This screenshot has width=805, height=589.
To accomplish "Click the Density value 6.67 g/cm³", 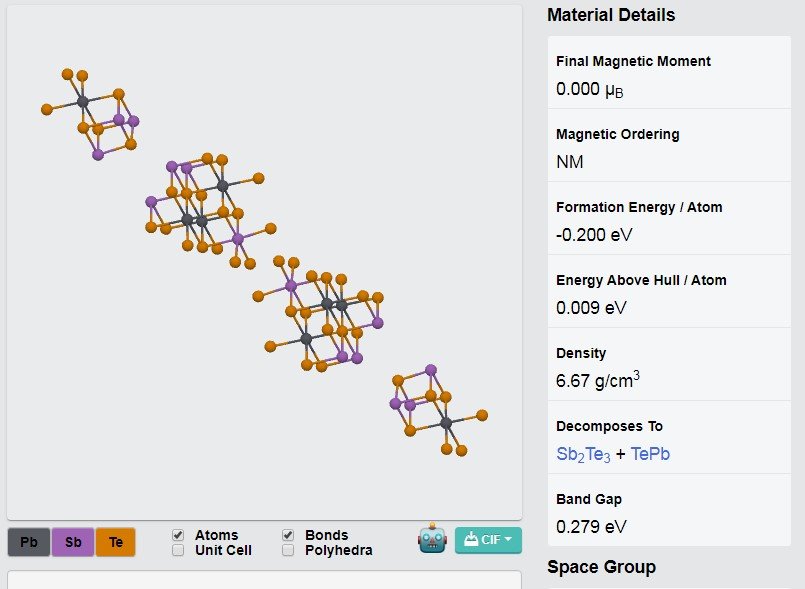I will tap(598, 381).
